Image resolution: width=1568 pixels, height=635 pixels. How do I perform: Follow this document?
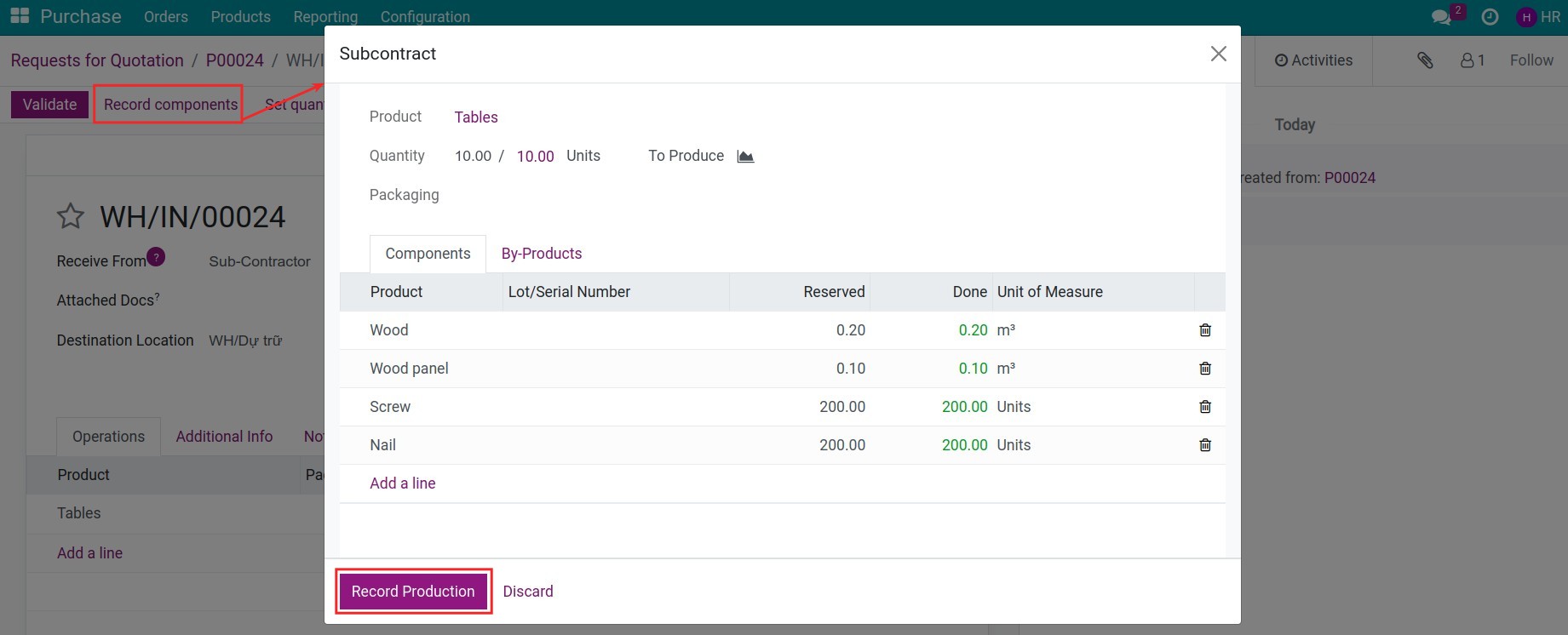click(1531, 60)
